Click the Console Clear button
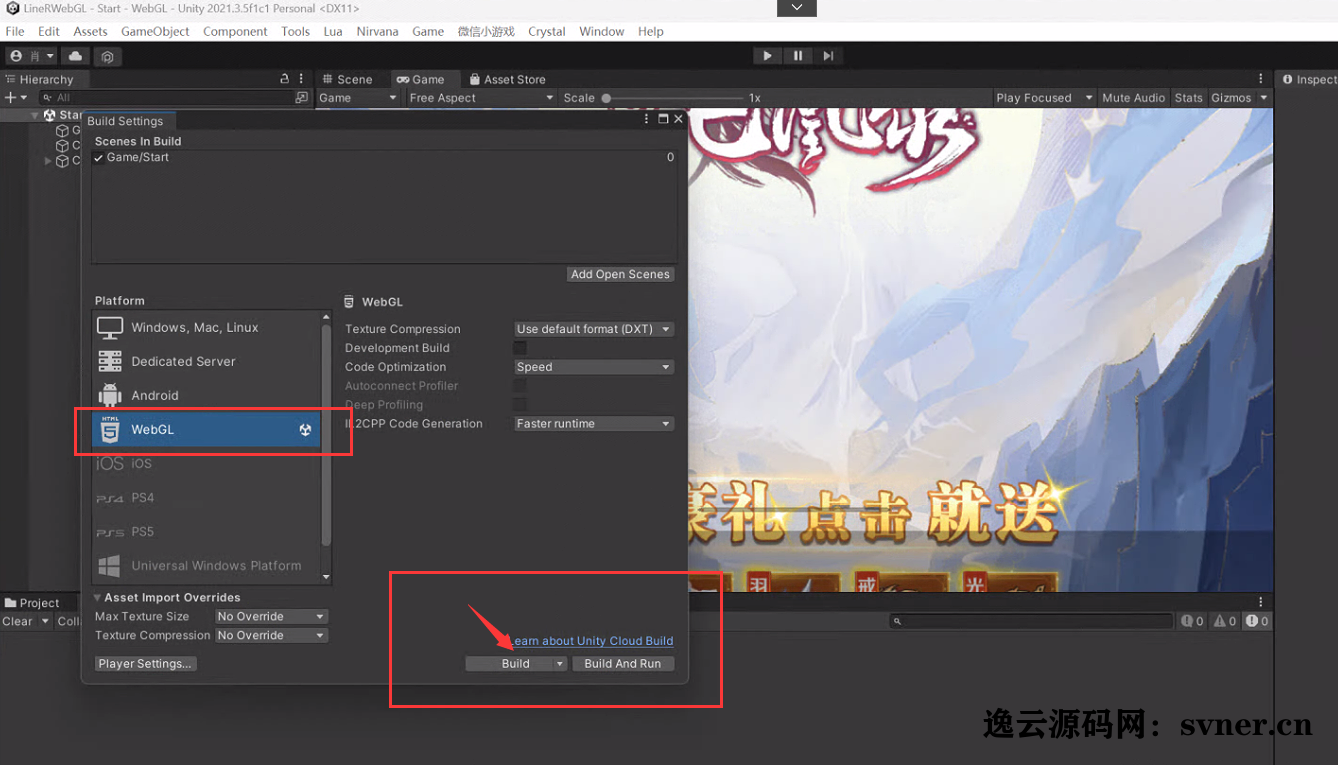This screenshot has height=765, width=1338. [18, 621]
